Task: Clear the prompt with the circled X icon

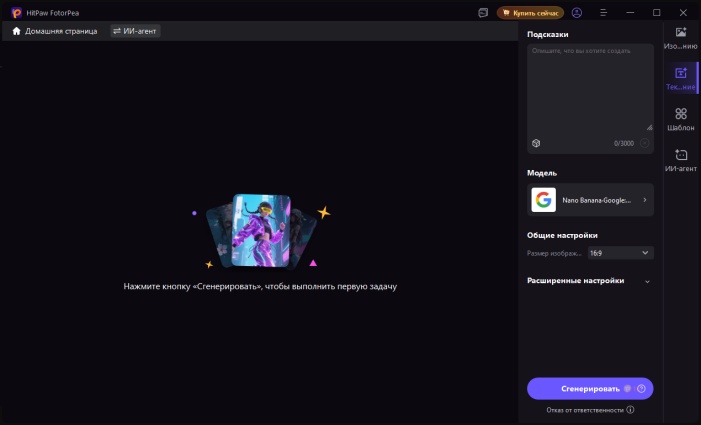Action: 645,143
